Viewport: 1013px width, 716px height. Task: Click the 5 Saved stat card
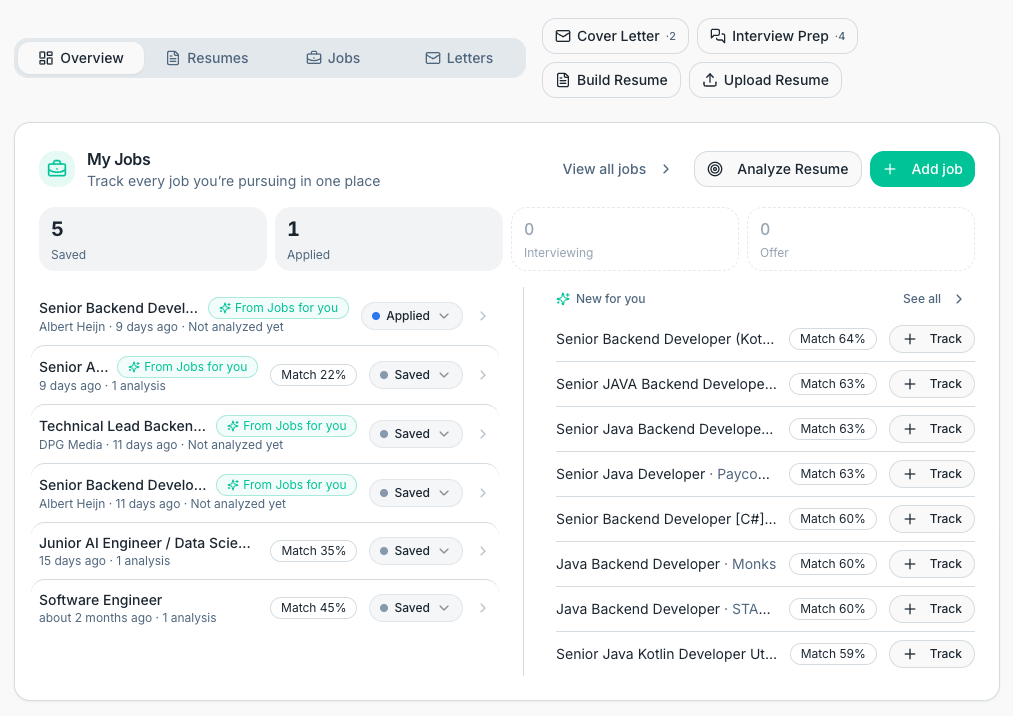153,239
